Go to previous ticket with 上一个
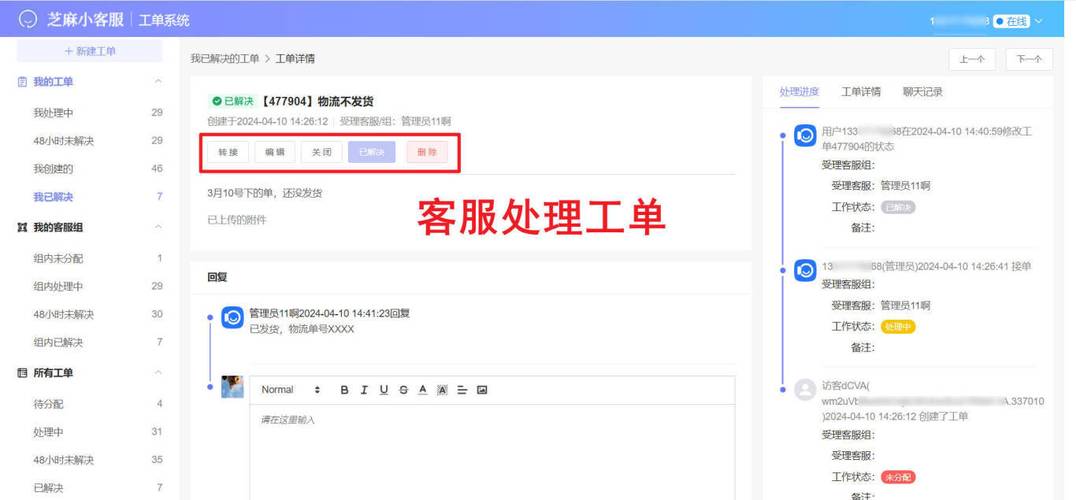The width and height of the screenshot is (1076, 500). tap(972, 60)
